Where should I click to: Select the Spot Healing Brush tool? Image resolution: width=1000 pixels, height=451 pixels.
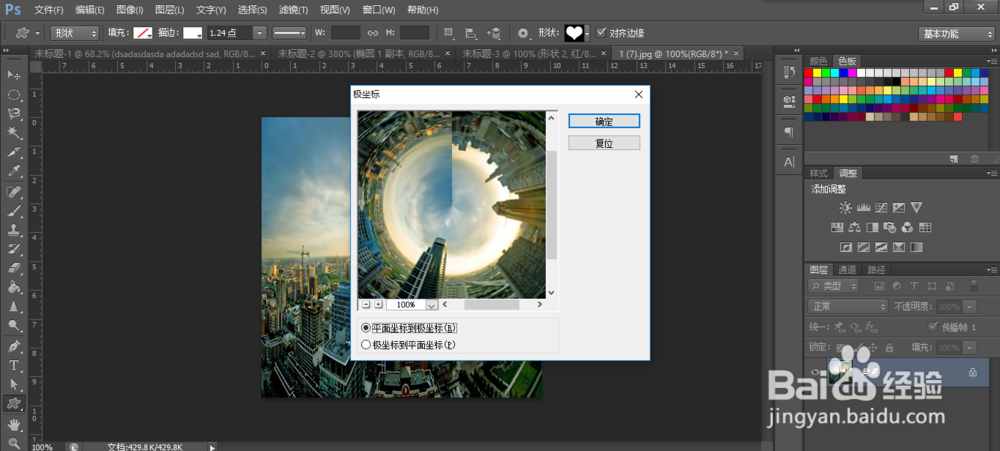click(x=13, y=191)
